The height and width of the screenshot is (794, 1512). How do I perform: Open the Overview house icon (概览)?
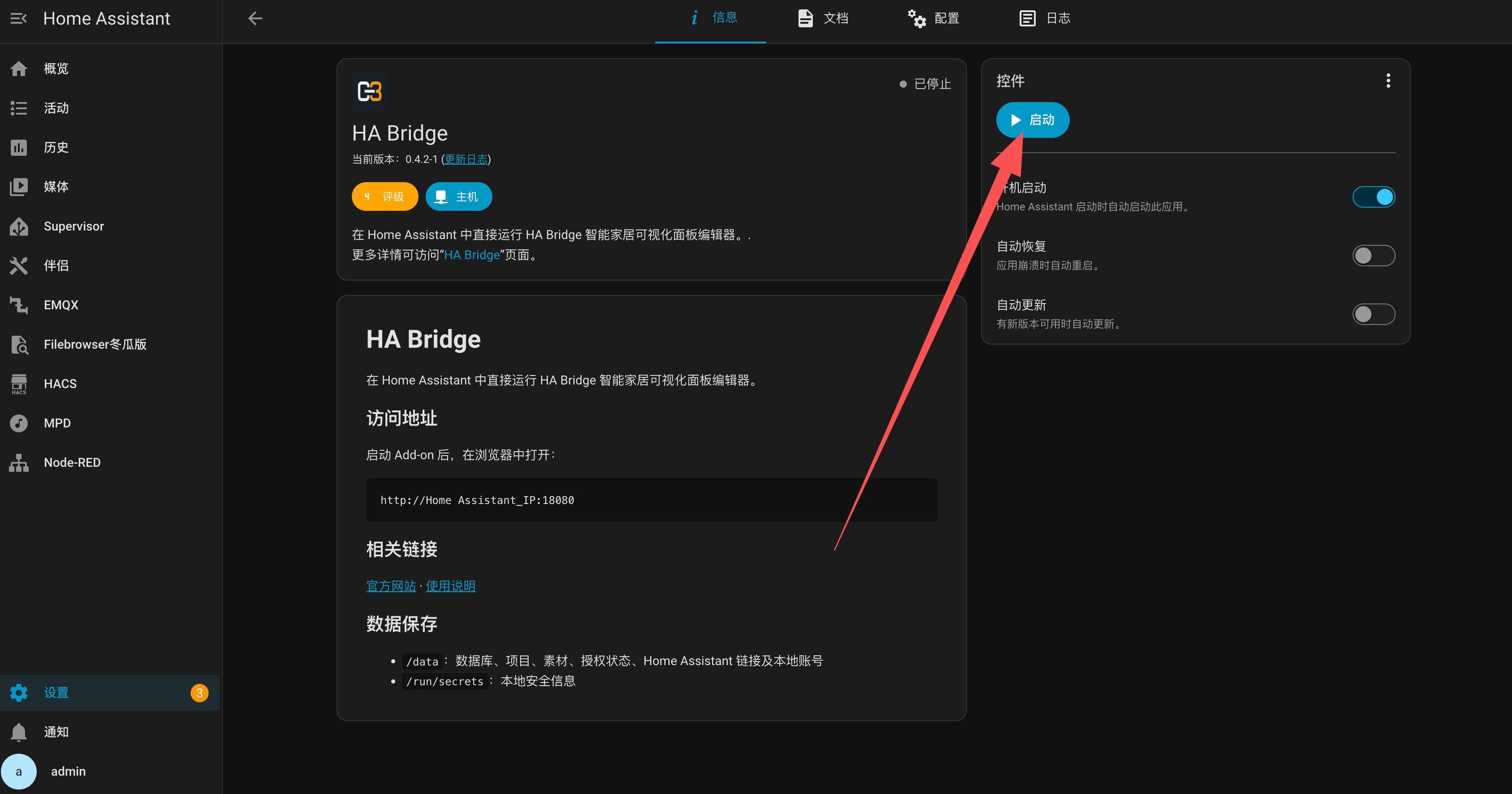coord(19,68)
